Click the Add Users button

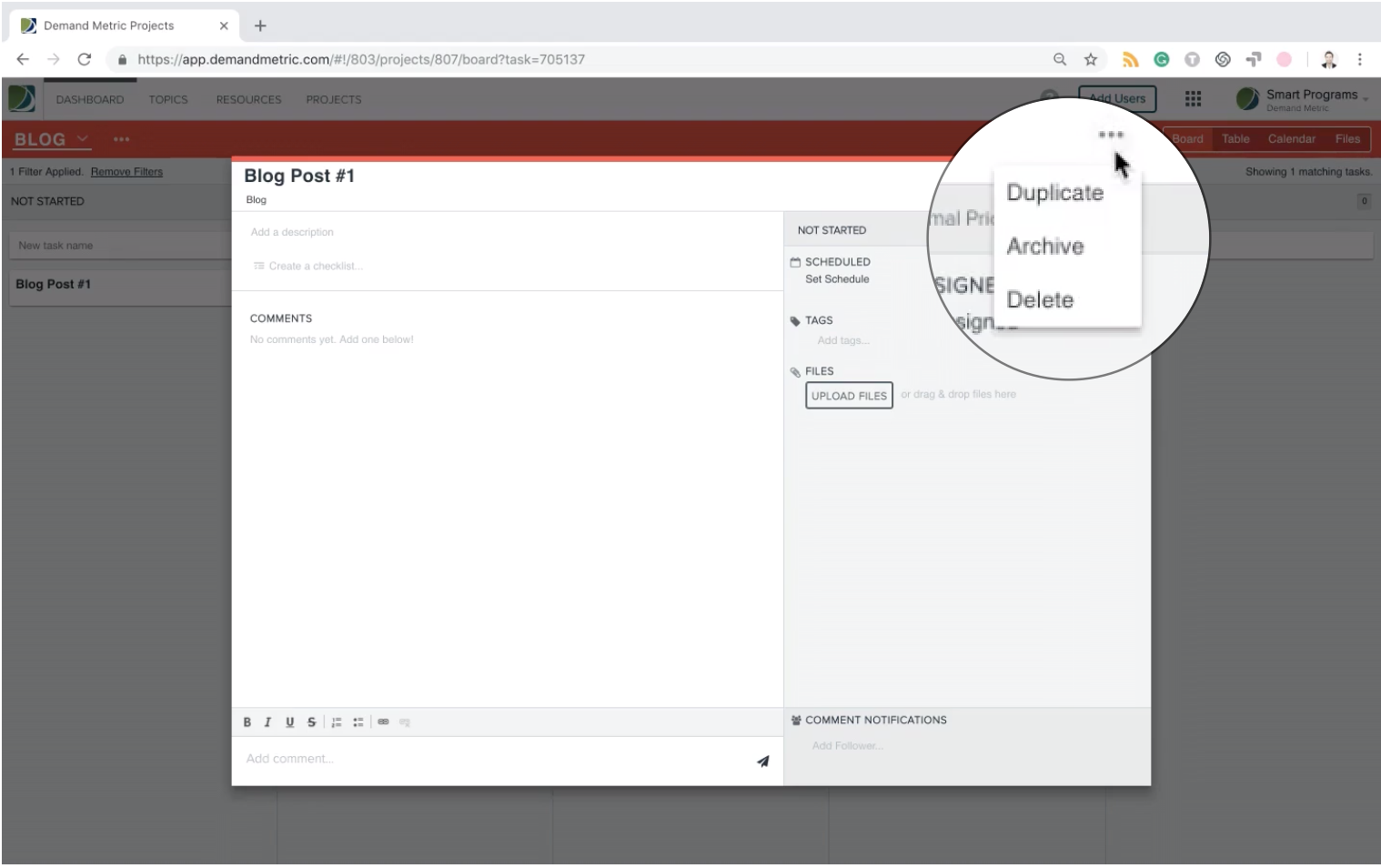(x=1117, y=98)
